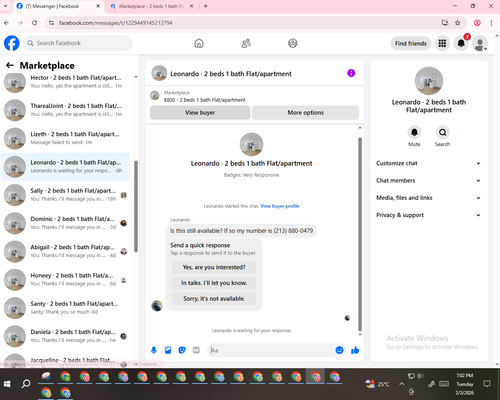Click the chat message area scrollbar
Screen dimensions: 500x400
point(360,233)
